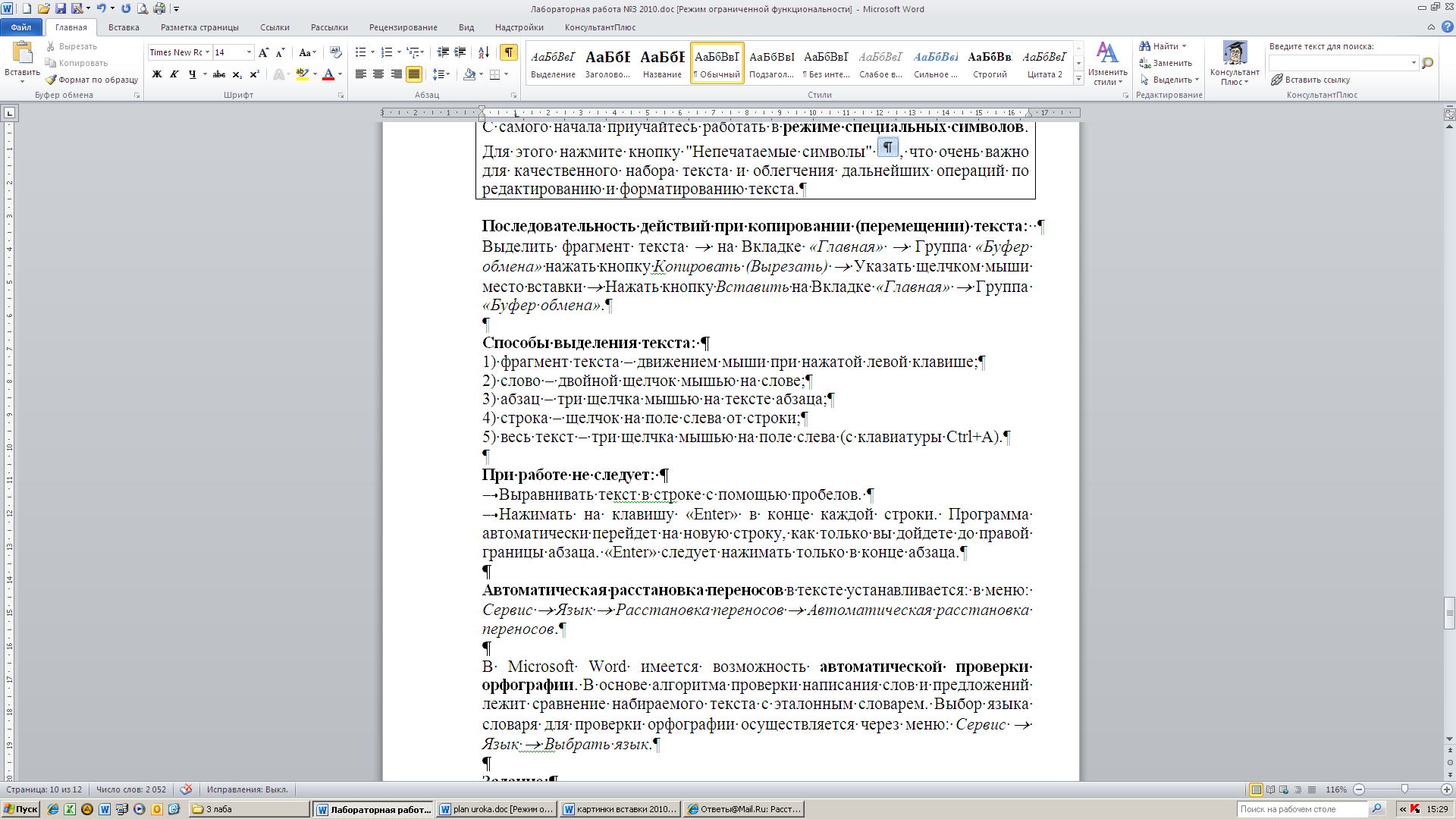Expand numbering list dropdown arrow

[x=398, y=52]
